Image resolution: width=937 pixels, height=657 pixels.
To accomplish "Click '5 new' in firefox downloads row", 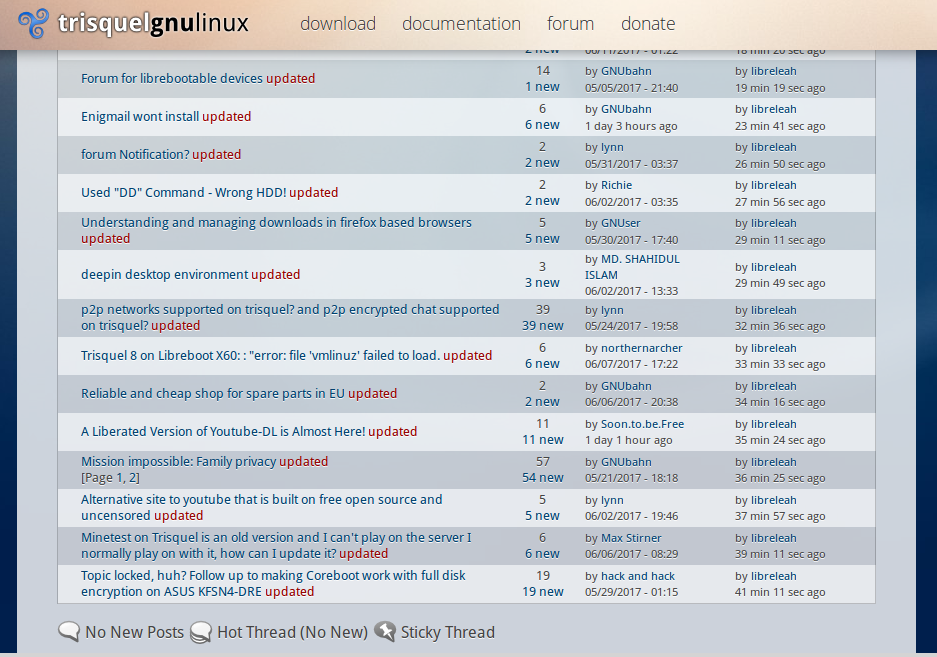I will 543,239.
